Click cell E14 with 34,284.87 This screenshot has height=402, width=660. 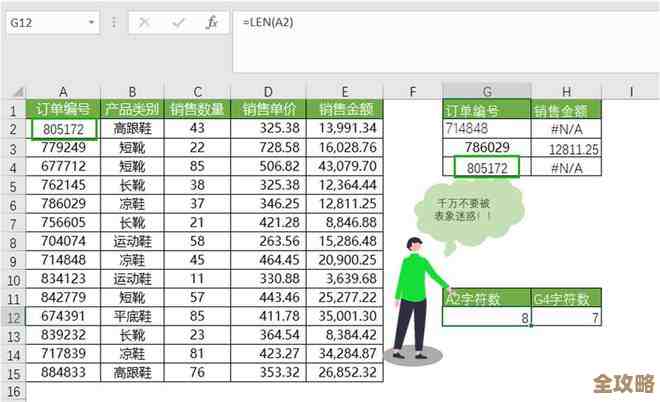click(345, 354)
